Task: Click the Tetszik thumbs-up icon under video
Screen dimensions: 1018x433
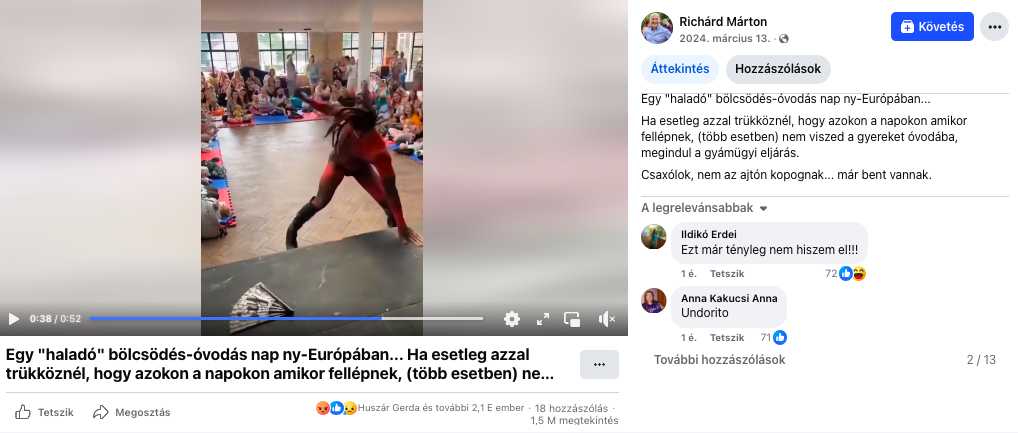Action: tap(23, 412)
